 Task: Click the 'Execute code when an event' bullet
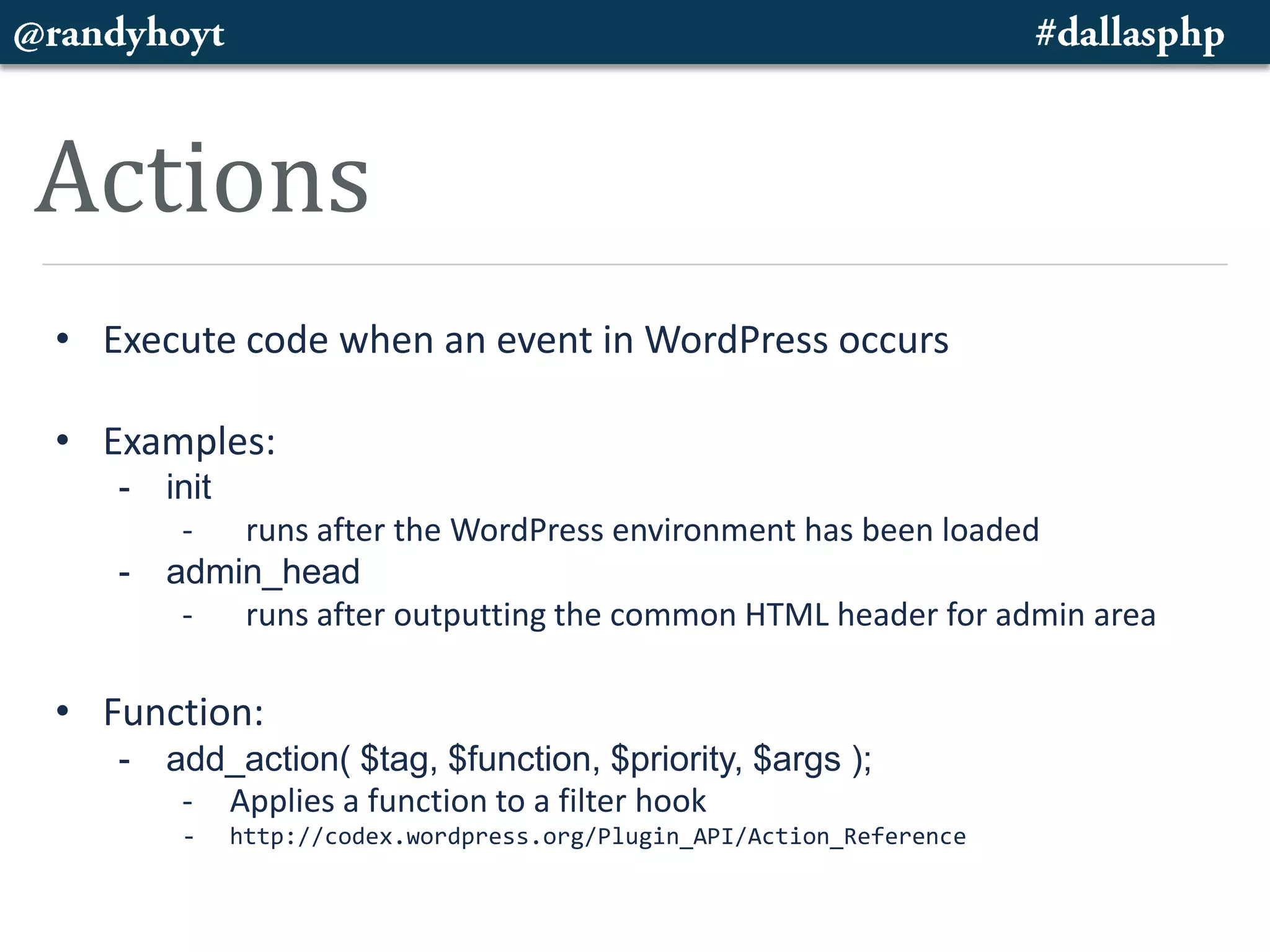pos(526,340)
